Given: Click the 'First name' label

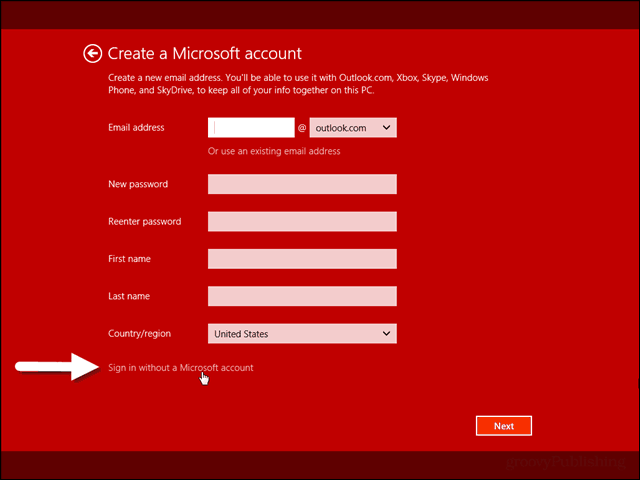Looking at the screenshot, I should [129, 259].
